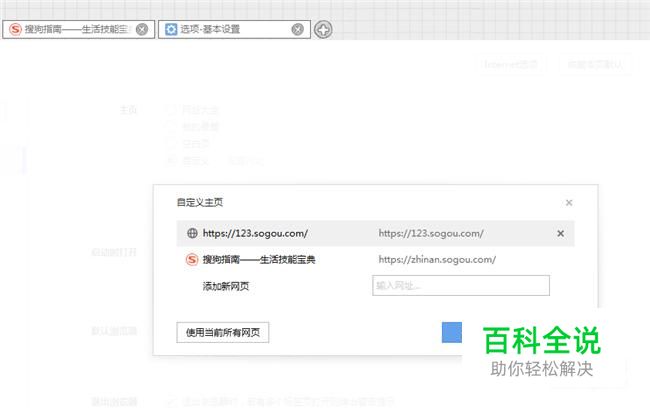
Task: Select the https://123.sogou.com/ title row
Action: tap(375, 233)
